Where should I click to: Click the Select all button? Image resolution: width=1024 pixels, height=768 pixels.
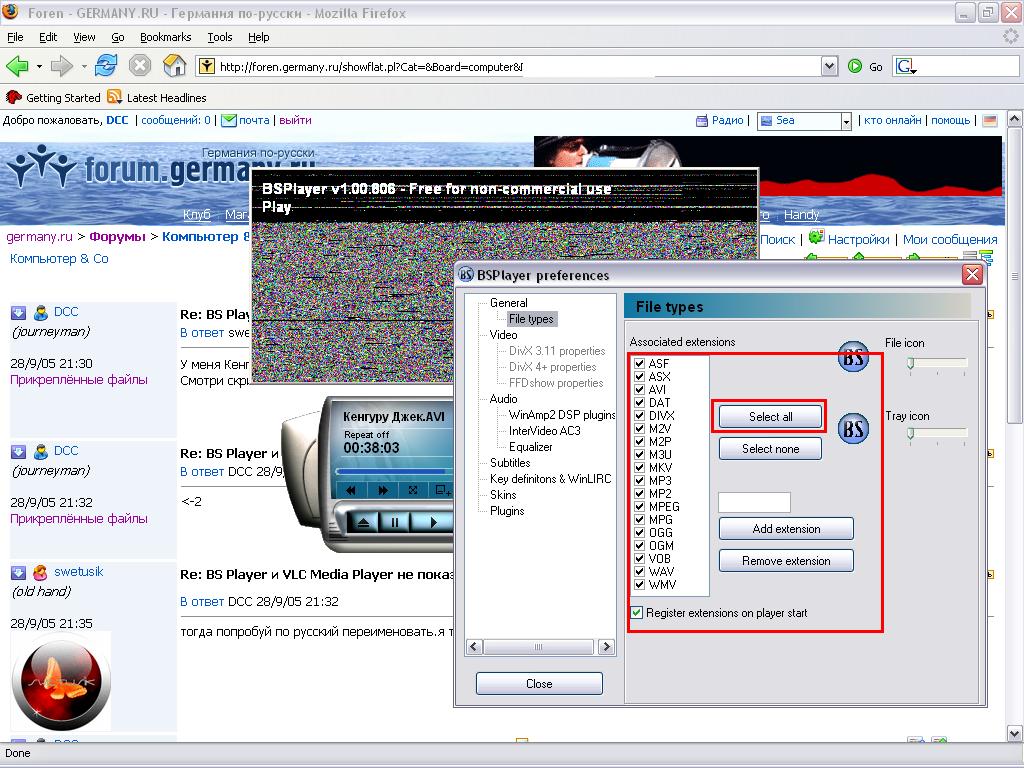(x=770, y=417)
